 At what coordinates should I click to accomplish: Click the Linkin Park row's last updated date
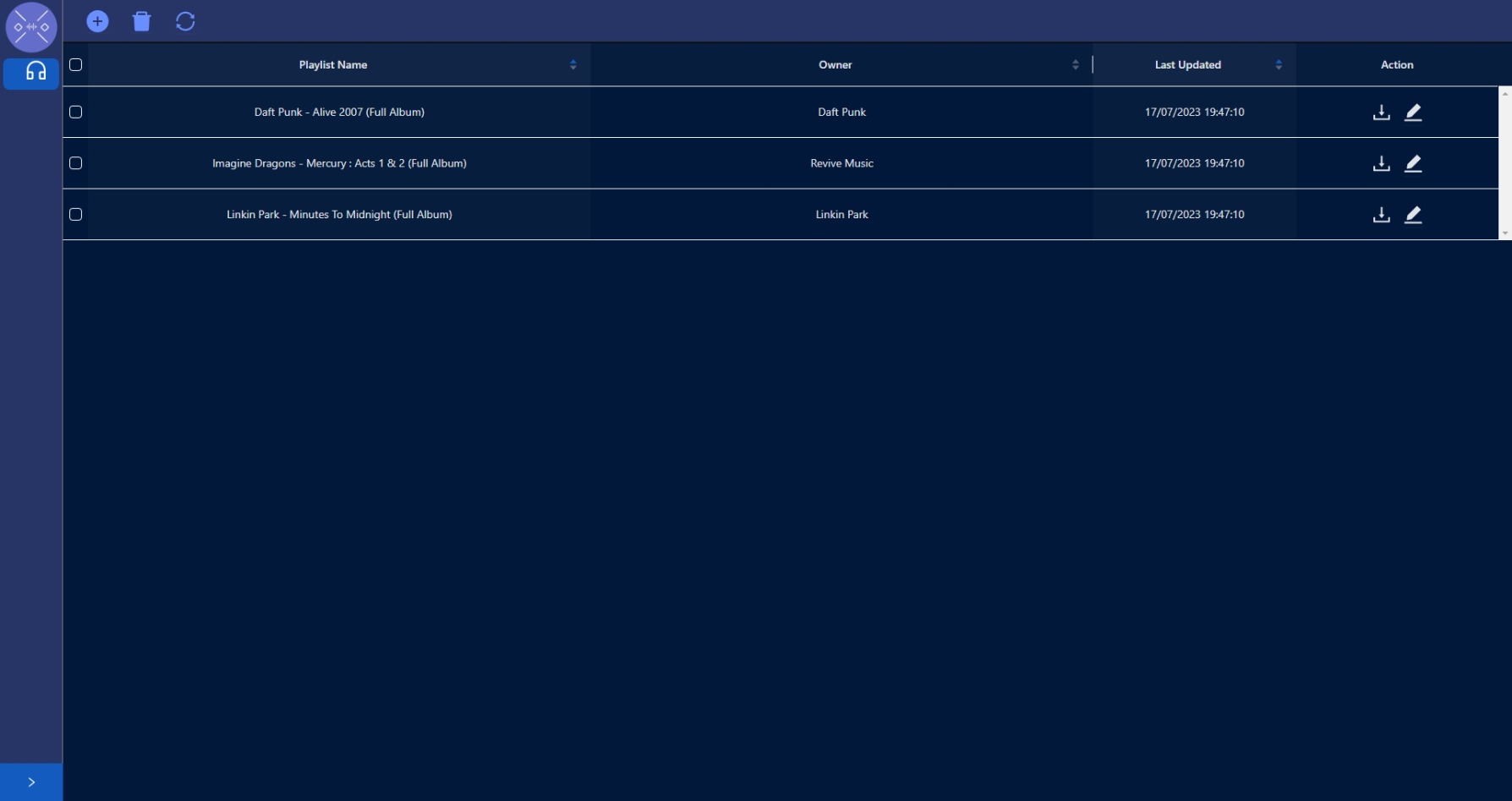(x=1194, y=215)
